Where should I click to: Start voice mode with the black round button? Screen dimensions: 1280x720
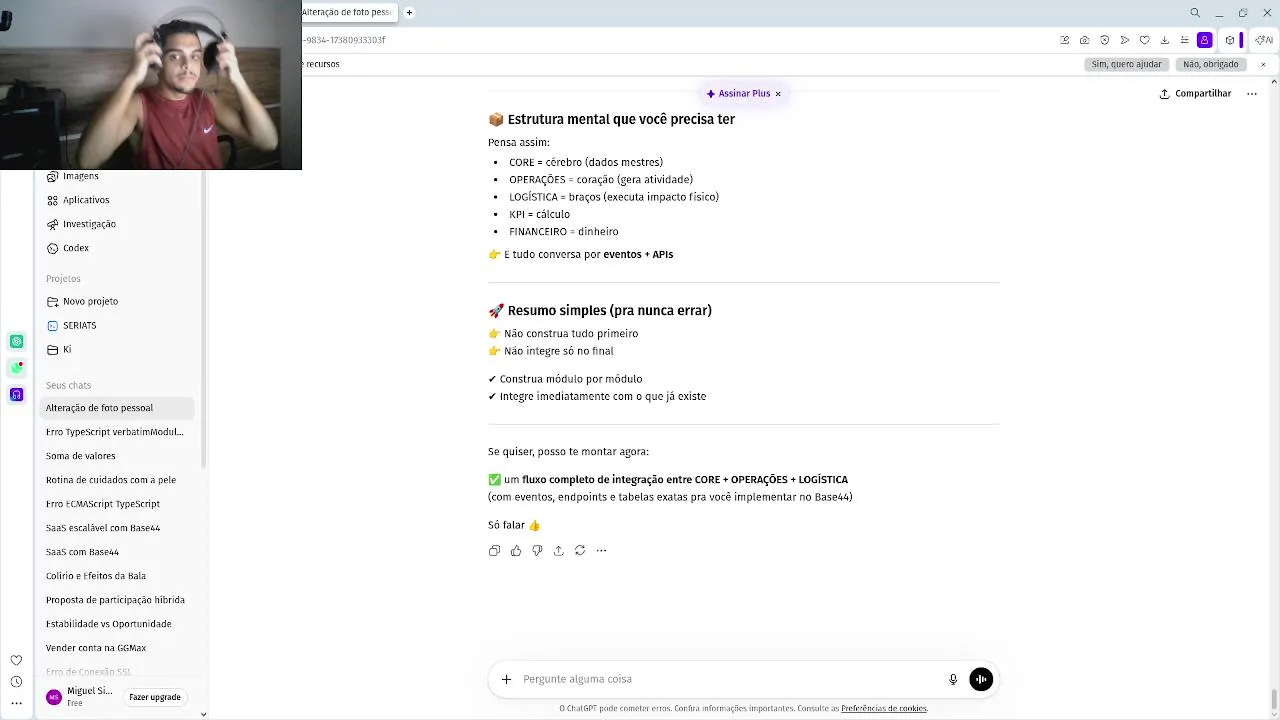pyautogui.click(x=981, y=679)
